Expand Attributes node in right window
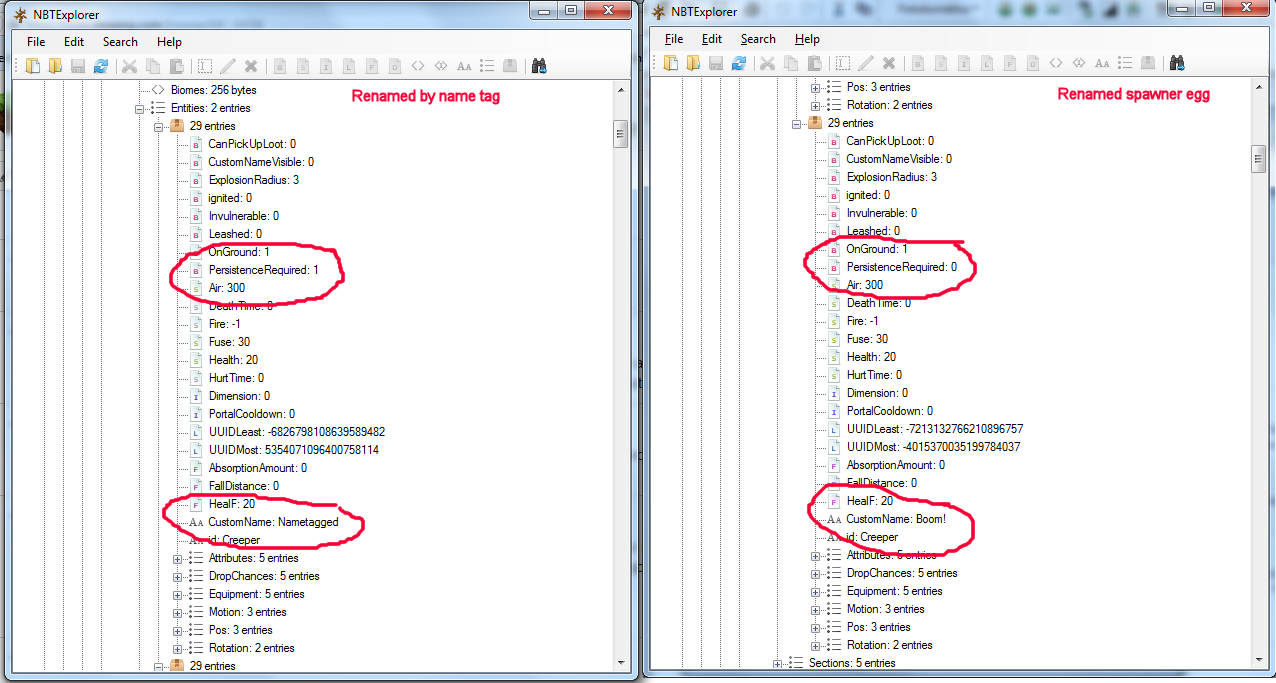This screenshot has width=1276, height=683. 815,555
